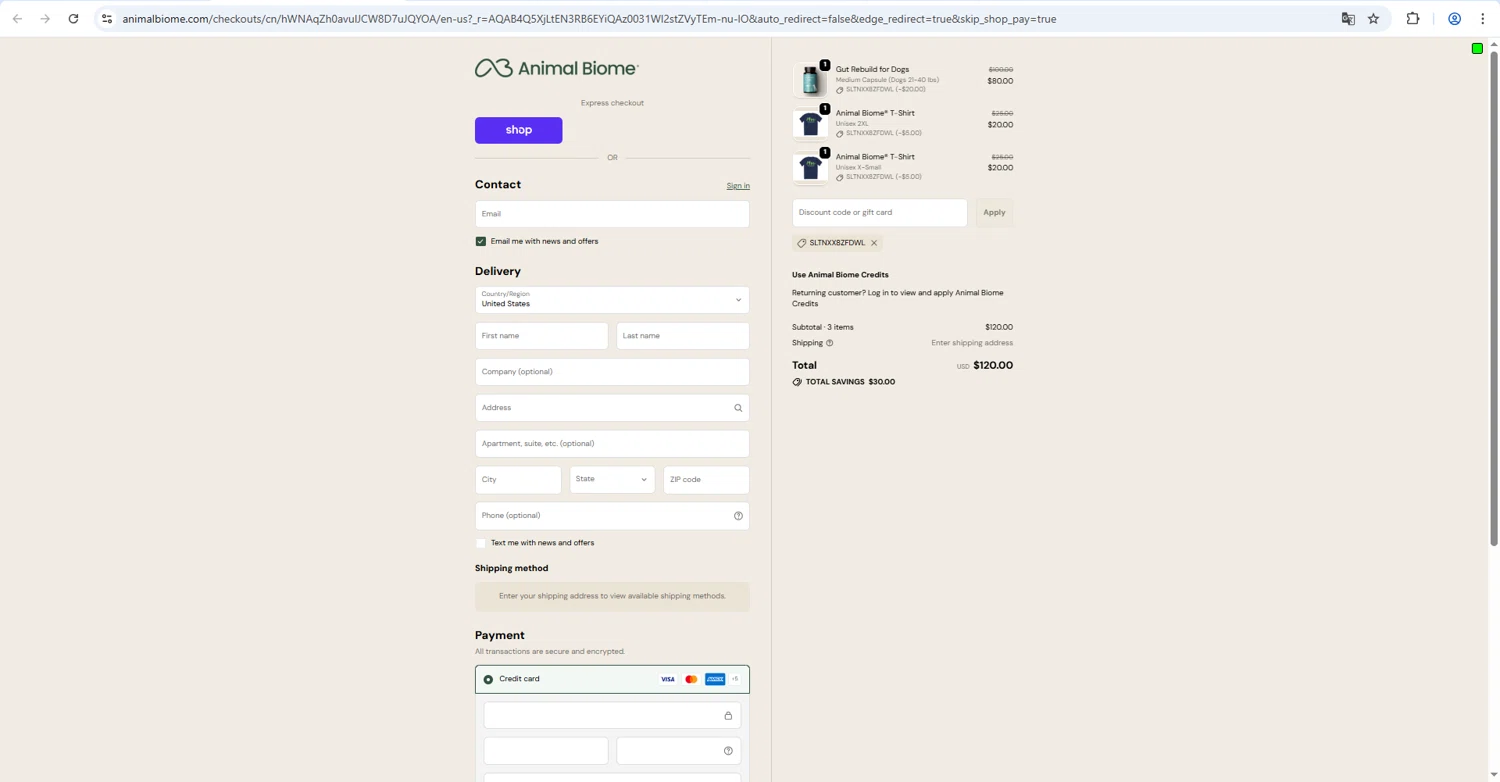The height and width of the screenshot is (782, 1500).
Task: Click the Animal Biome logo
Action: click(x=556, y=68)
